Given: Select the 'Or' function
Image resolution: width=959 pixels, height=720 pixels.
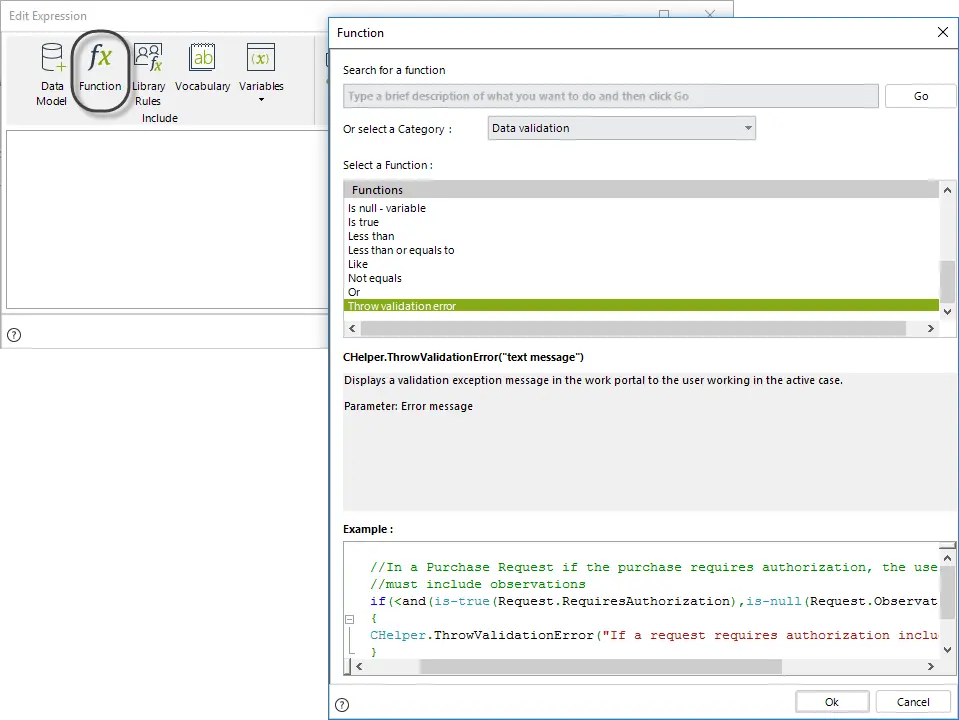Looking at the screenshot, I should [641, 292].
